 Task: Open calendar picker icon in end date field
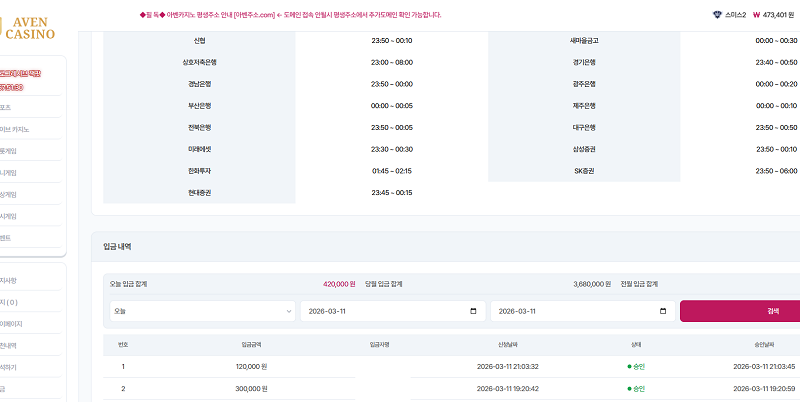(663, 311)
